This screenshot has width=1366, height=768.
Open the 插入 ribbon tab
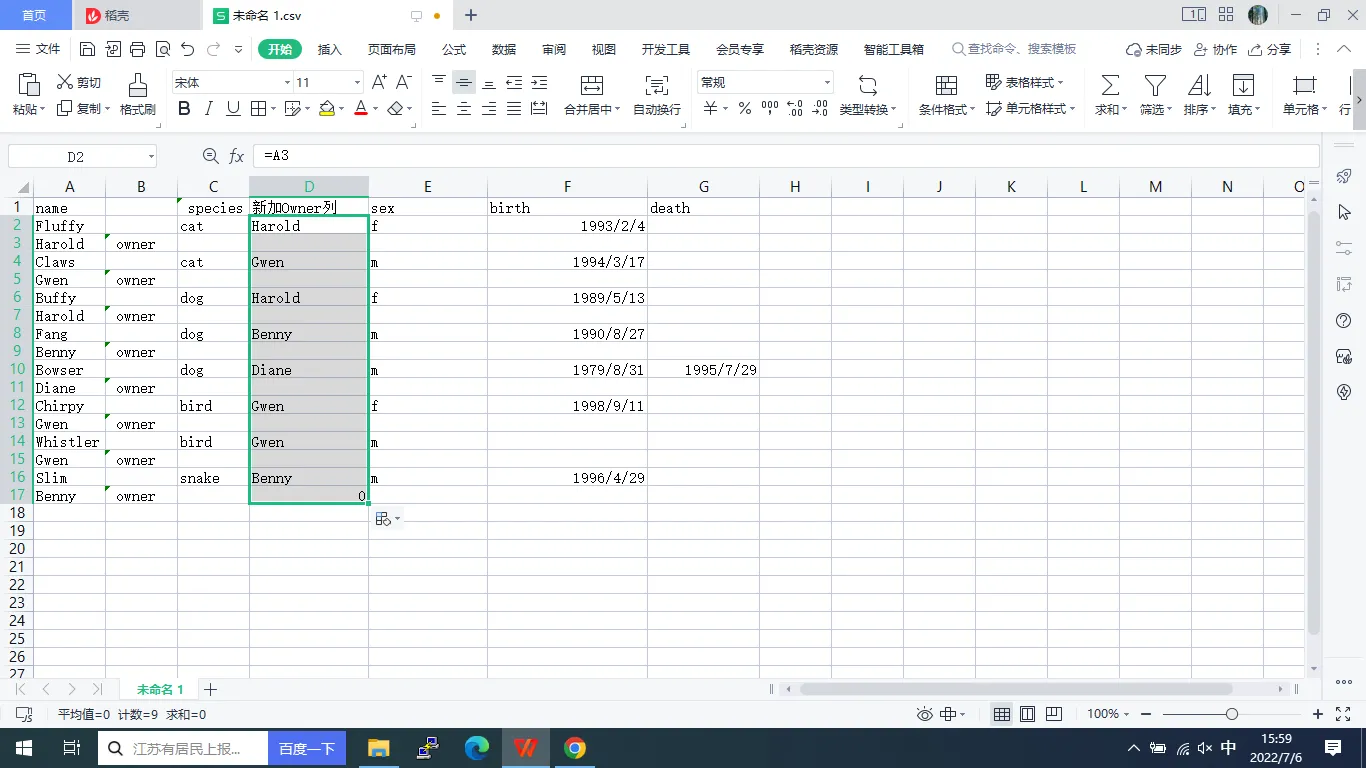[329, 49]
